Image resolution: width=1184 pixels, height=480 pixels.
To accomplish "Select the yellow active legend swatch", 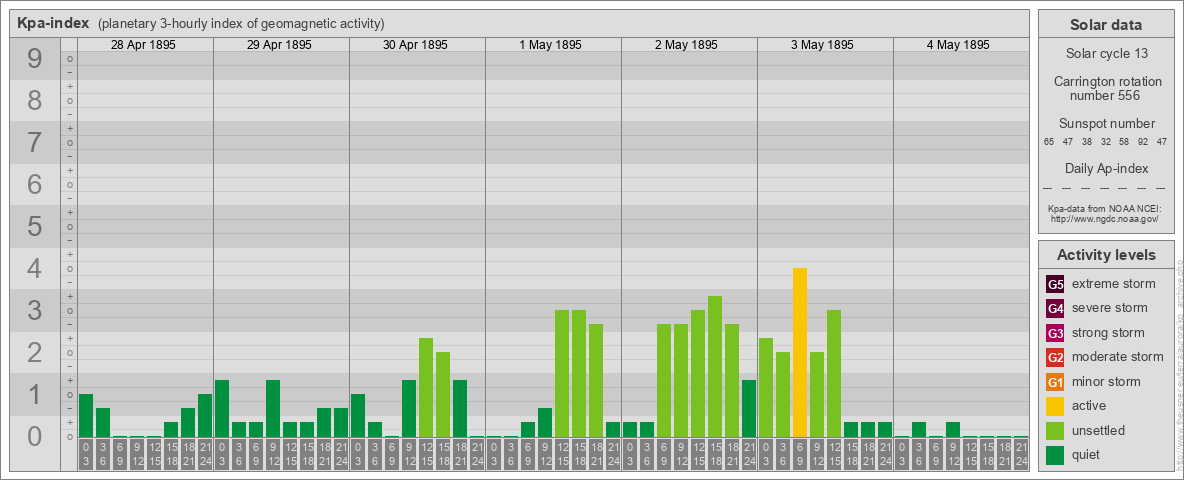I will tap(1055, 406).
